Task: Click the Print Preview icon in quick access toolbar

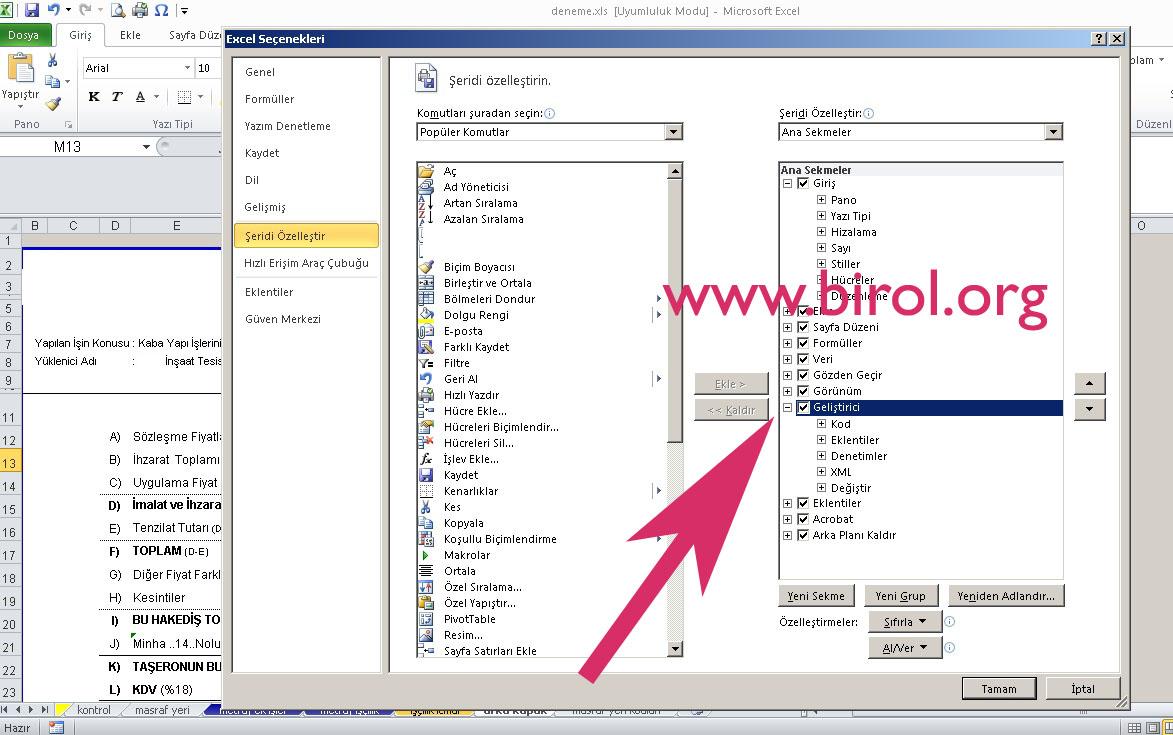Action: [118, 10]
